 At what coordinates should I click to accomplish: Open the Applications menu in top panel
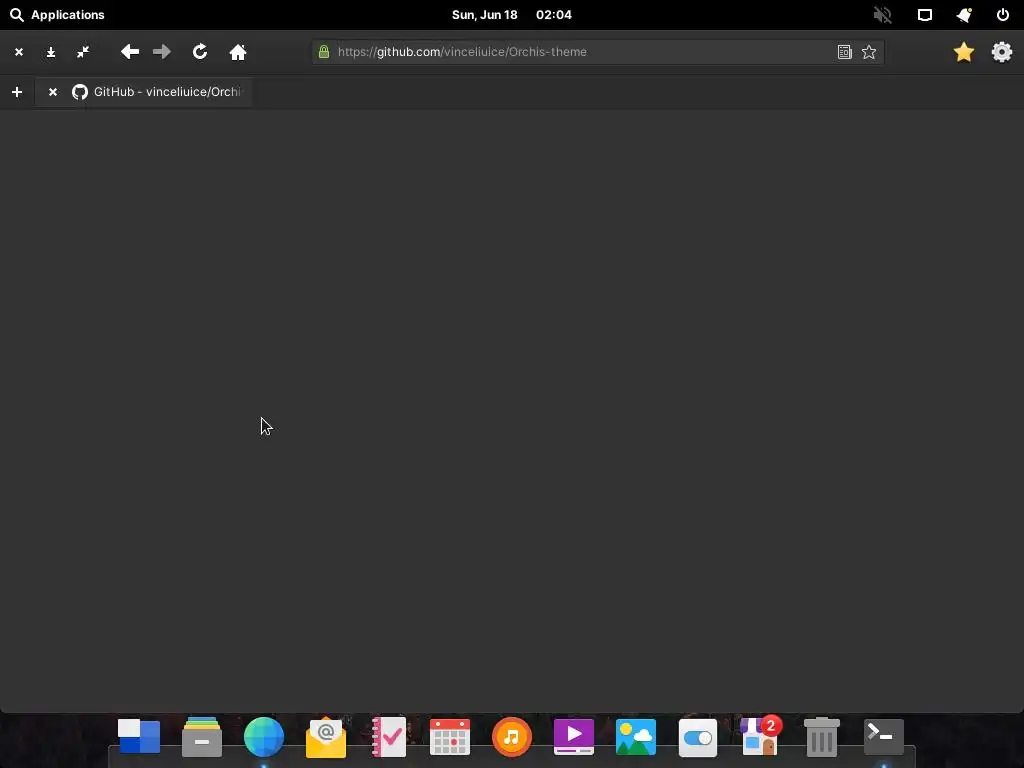pos(57,14)
